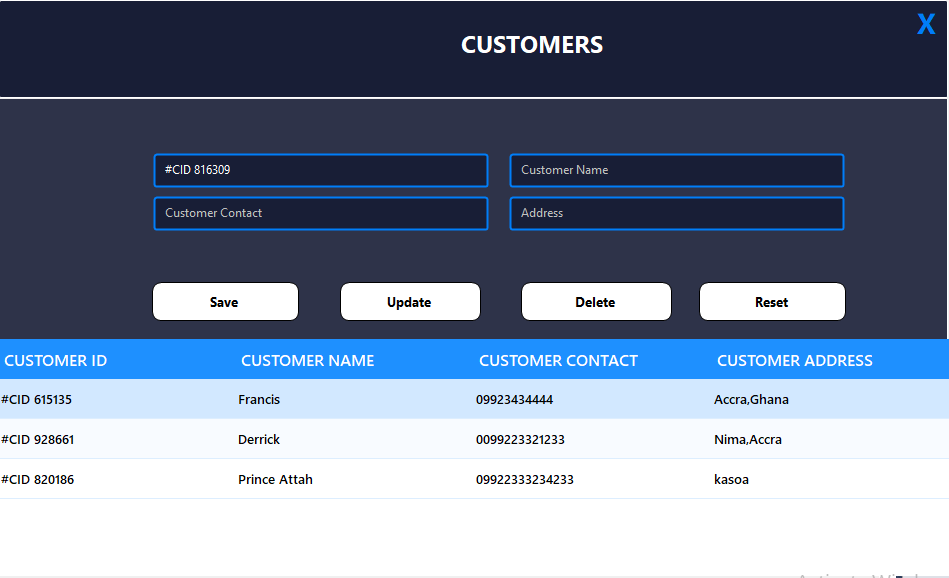Click the Save button
This screenshot has height=578, width=949.
point(224,301)
